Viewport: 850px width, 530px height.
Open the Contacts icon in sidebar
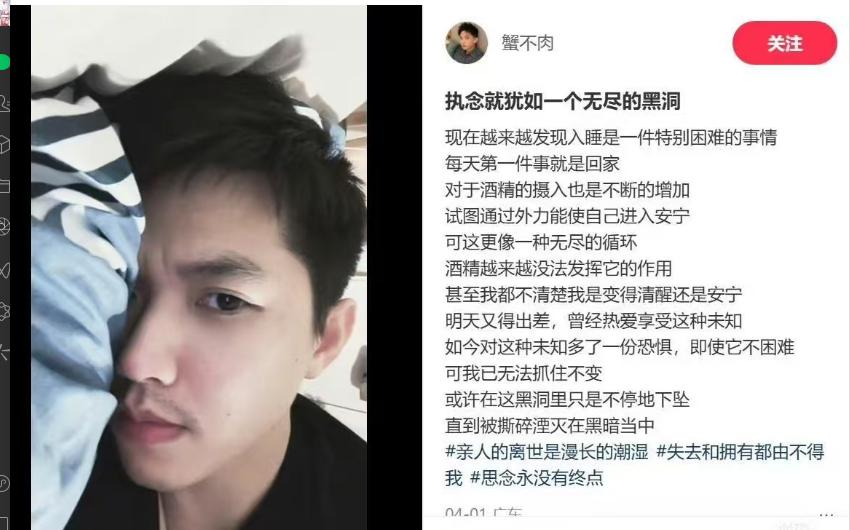(4, 103)
